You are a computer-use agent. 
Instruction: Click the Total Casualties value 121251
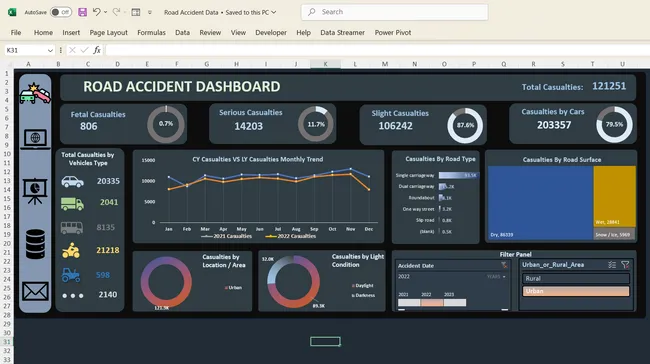[x=609, y=86]
